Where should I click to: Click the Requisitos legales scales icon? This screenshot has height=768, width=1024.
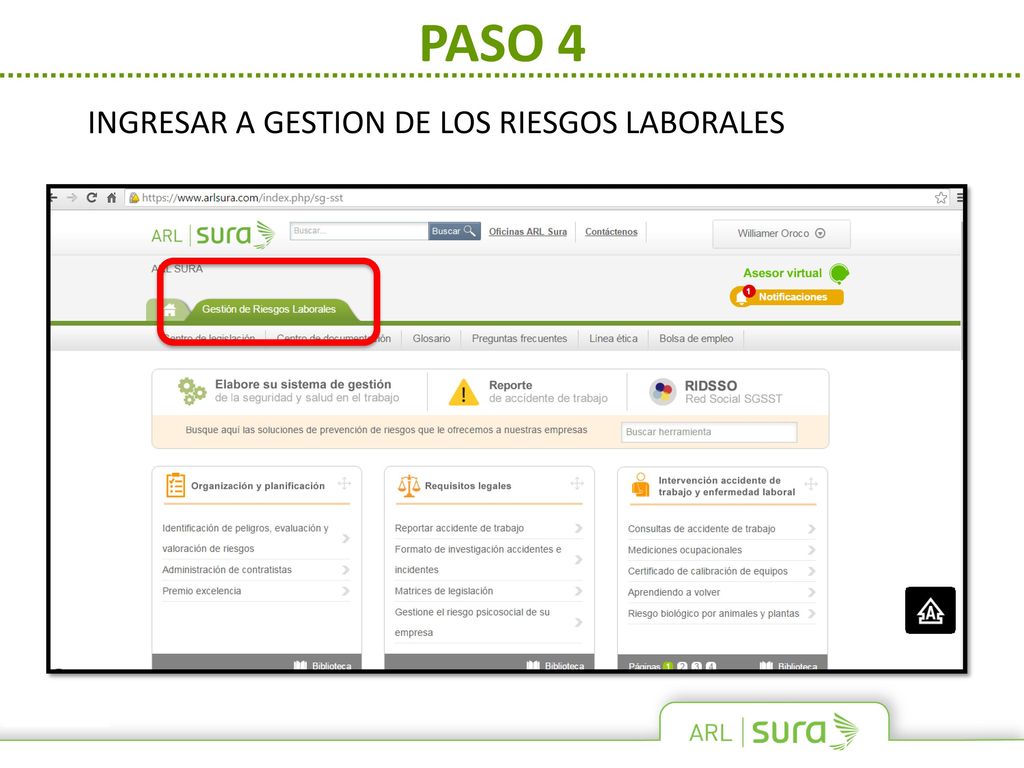[409, 486]
